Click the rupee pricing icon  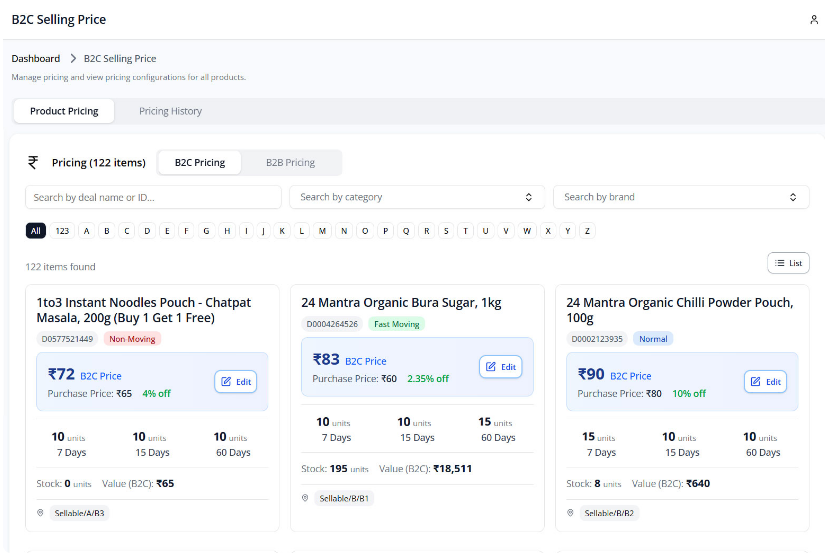(x=33, y=162)
